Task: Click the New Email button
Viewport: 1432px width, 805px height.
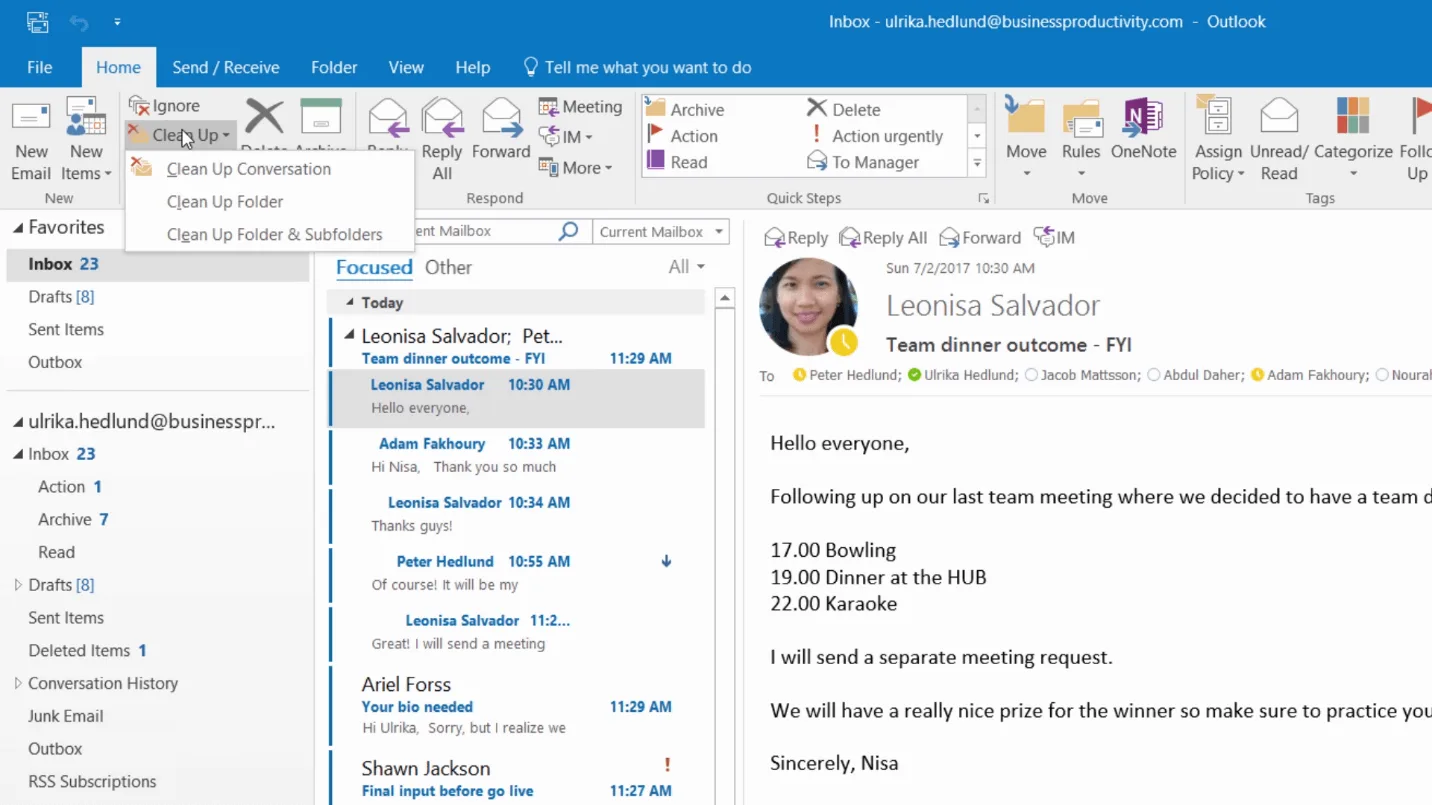Action: [x=31, y=139]
